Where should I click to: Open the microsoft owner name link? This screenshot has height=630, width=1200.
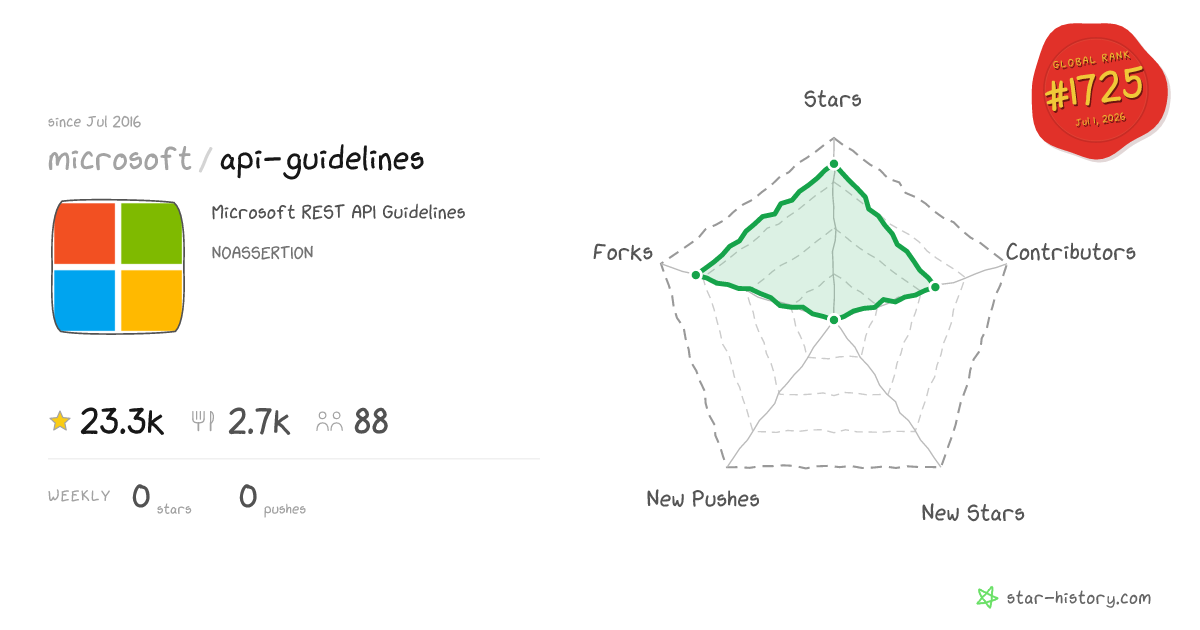120,159
